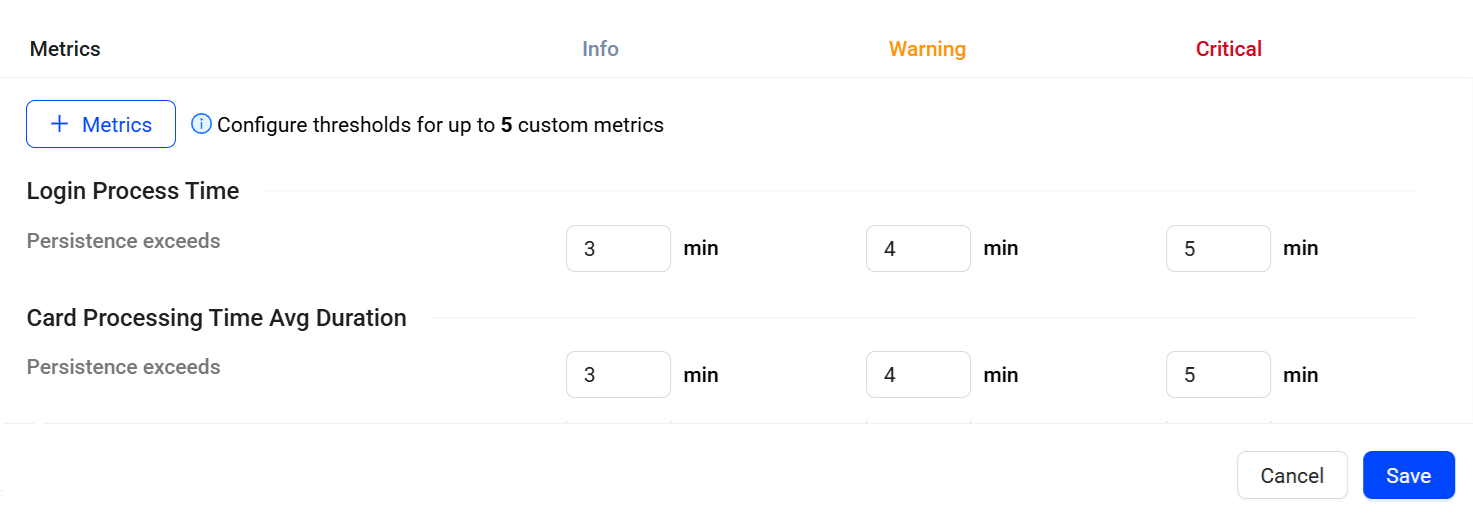1473x521 pixels.
Task: Focus Card Processing Time Info threshold field
Action: click(x=618, y=374)
